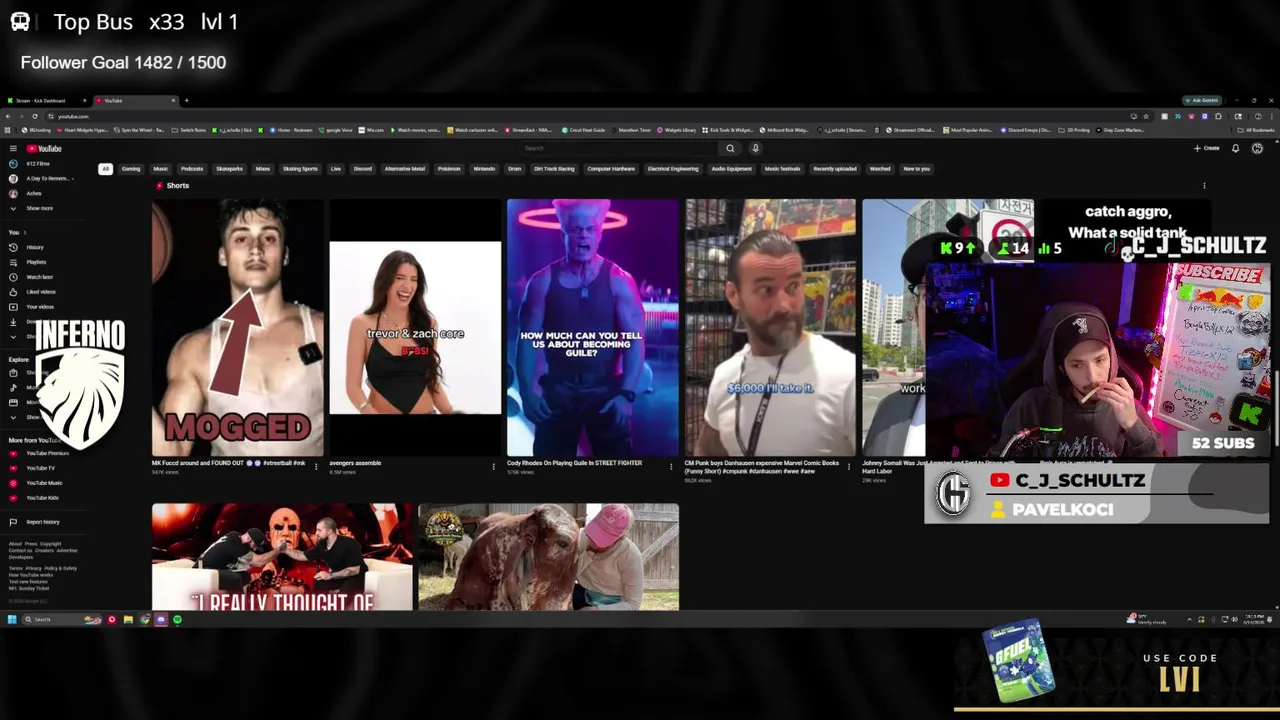Viewport: 1280px width, 720px height.
Task: Play the 'I really thought of' video
Action: tap(281, 557)
